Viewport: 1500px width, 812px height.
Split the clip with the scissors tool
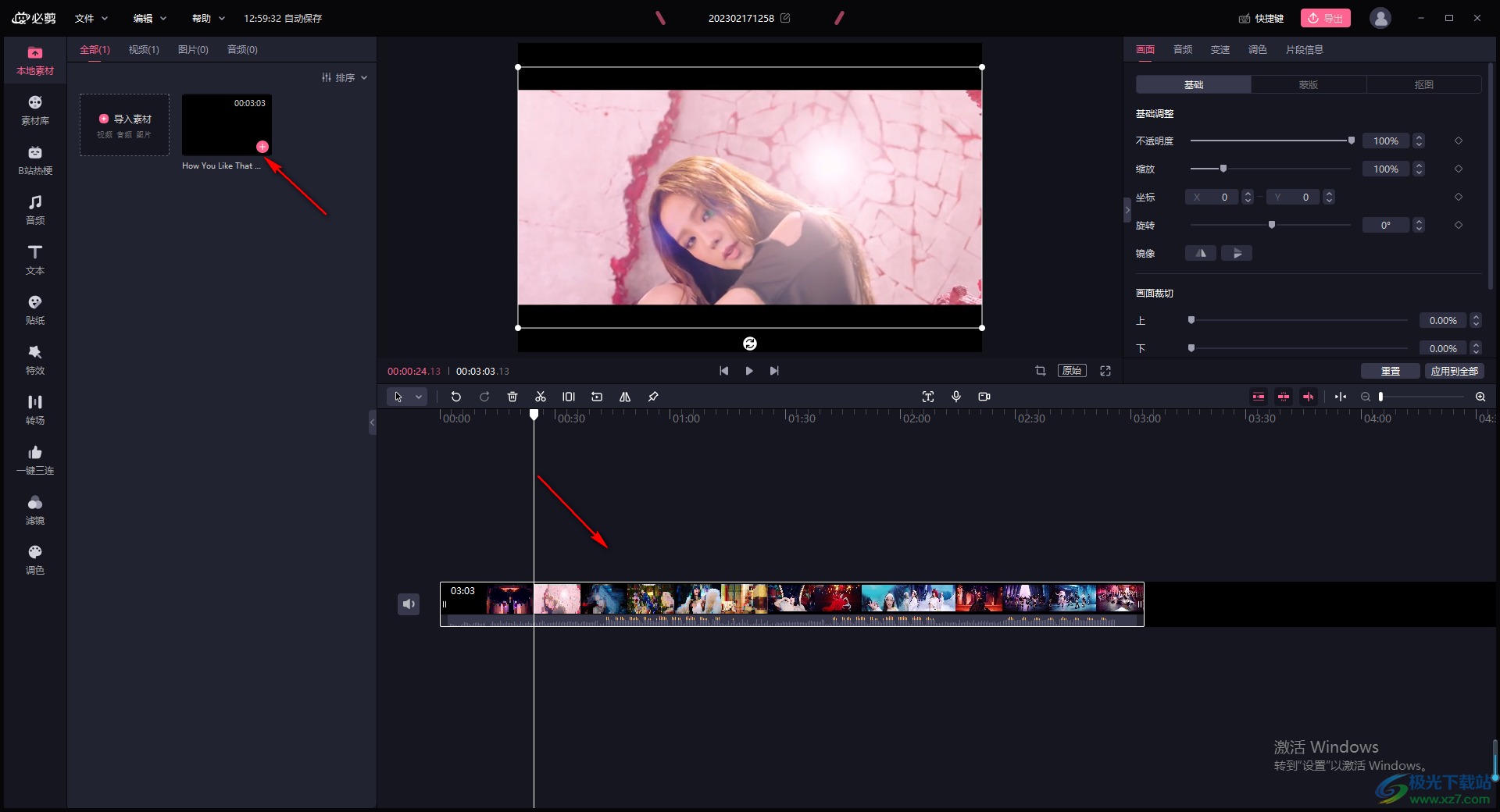click(x=541, y=397)
